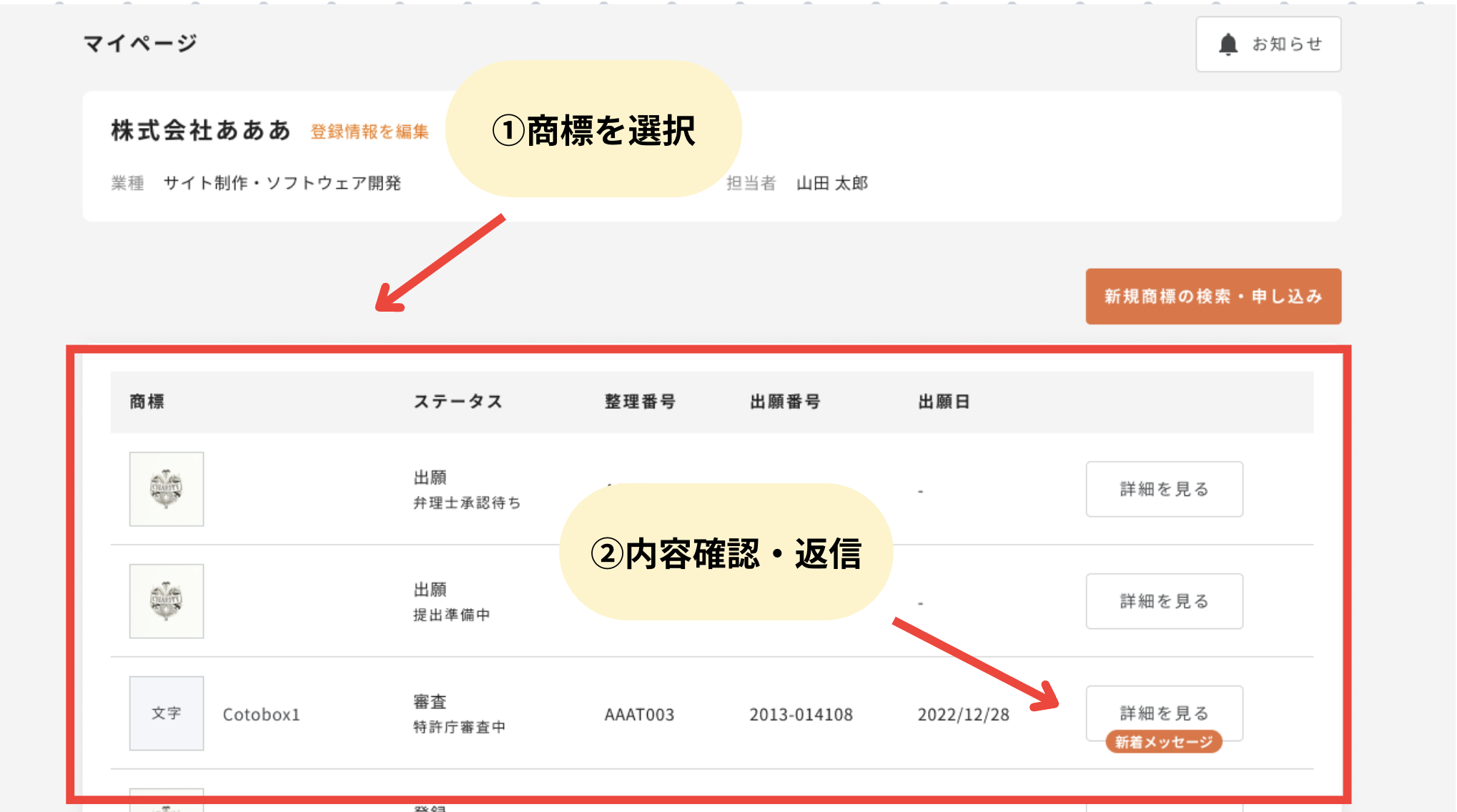Click application number 2013-014108
This screenshot has width=1457, height=812.
(x=801, y=714)
